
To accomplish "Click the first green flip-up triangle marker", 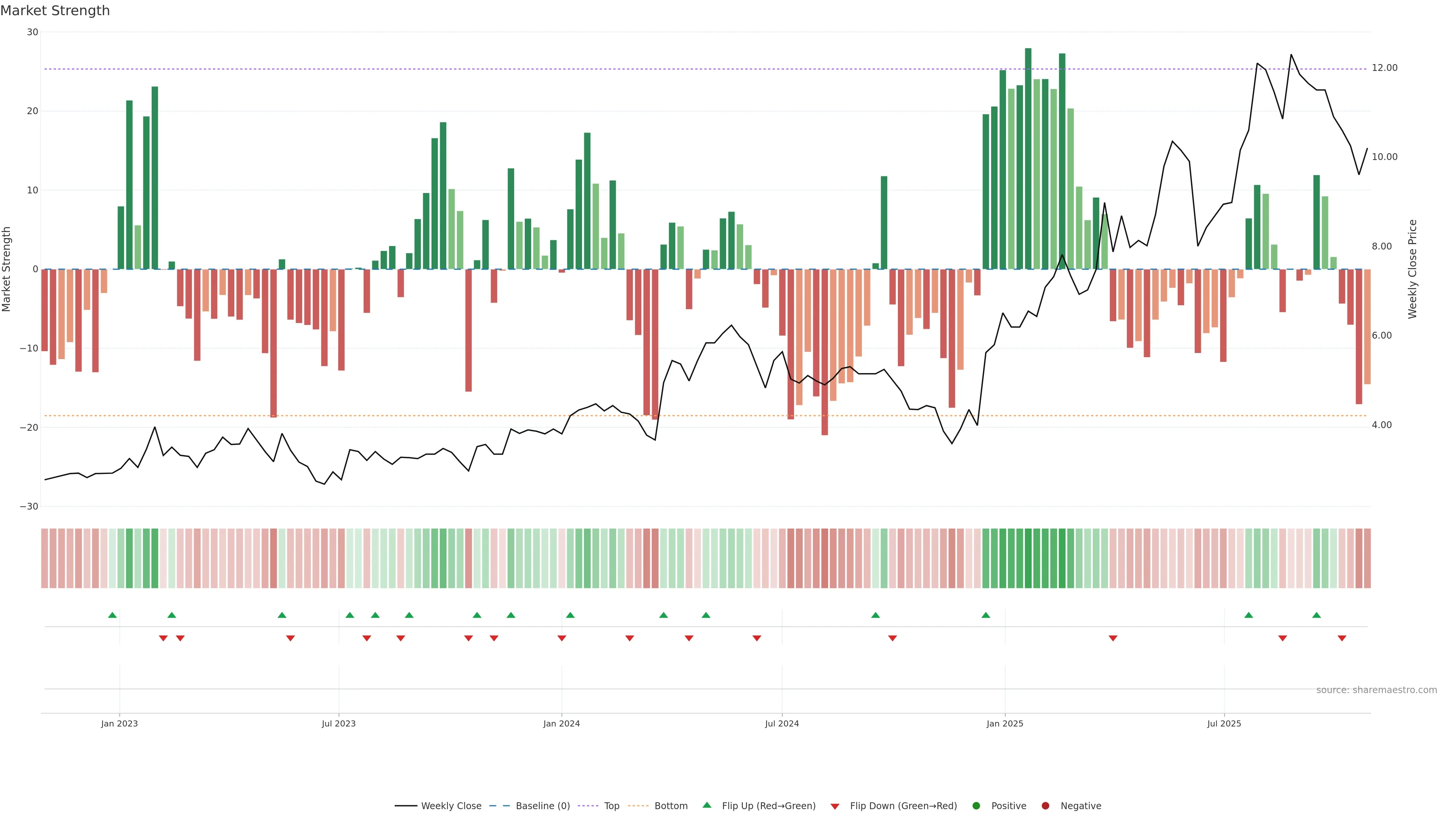I will [x=113, y=615].
